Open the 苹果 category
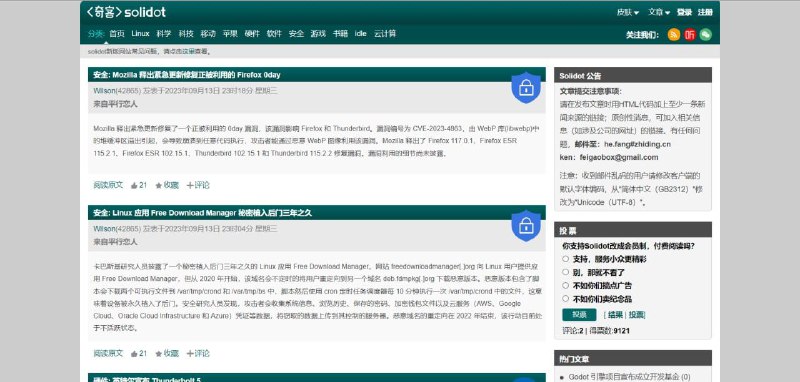The width and height of the screenshot is (800, 382). (230, 34)
